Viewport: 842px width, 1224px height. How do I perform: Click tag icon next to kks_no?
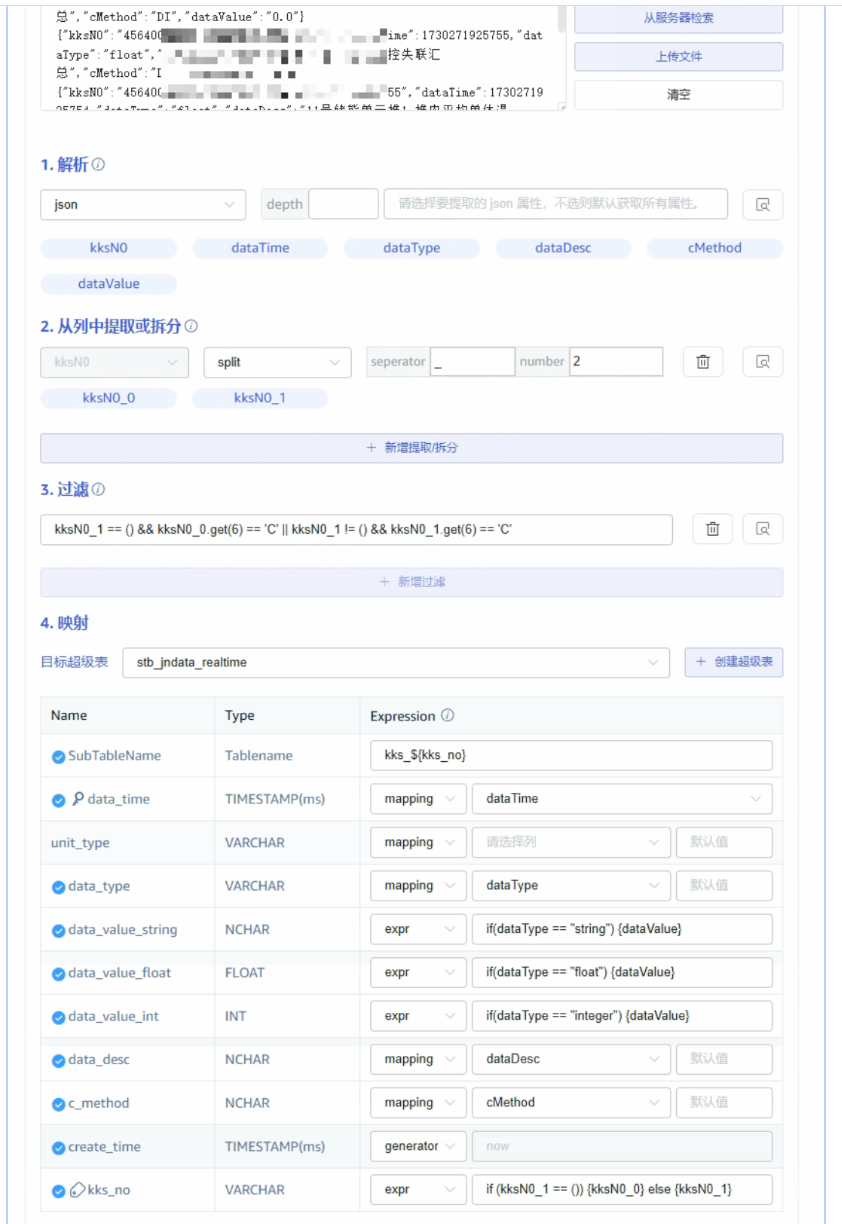pyautogui.click(x=77, y=1190)
